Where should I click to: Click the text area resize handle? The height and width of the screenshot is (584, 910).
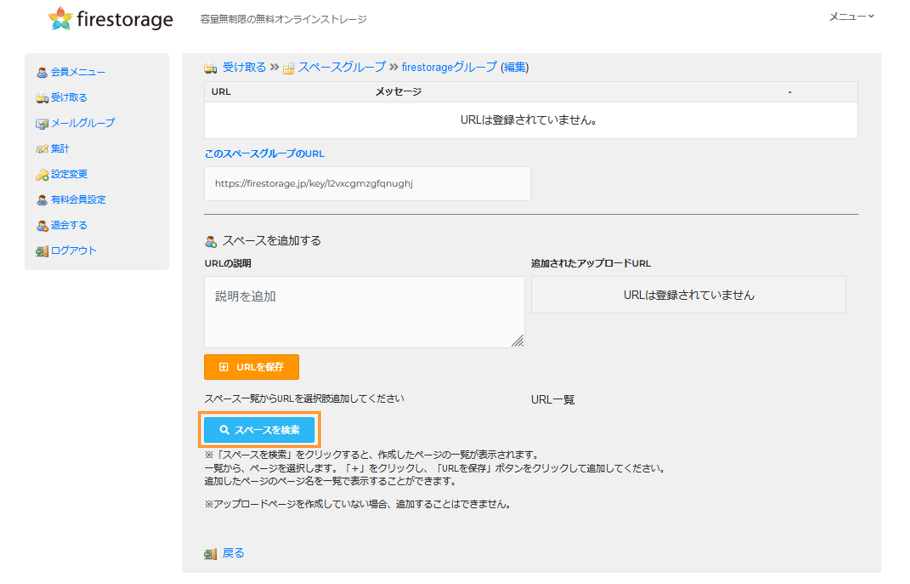pos(518,341)
